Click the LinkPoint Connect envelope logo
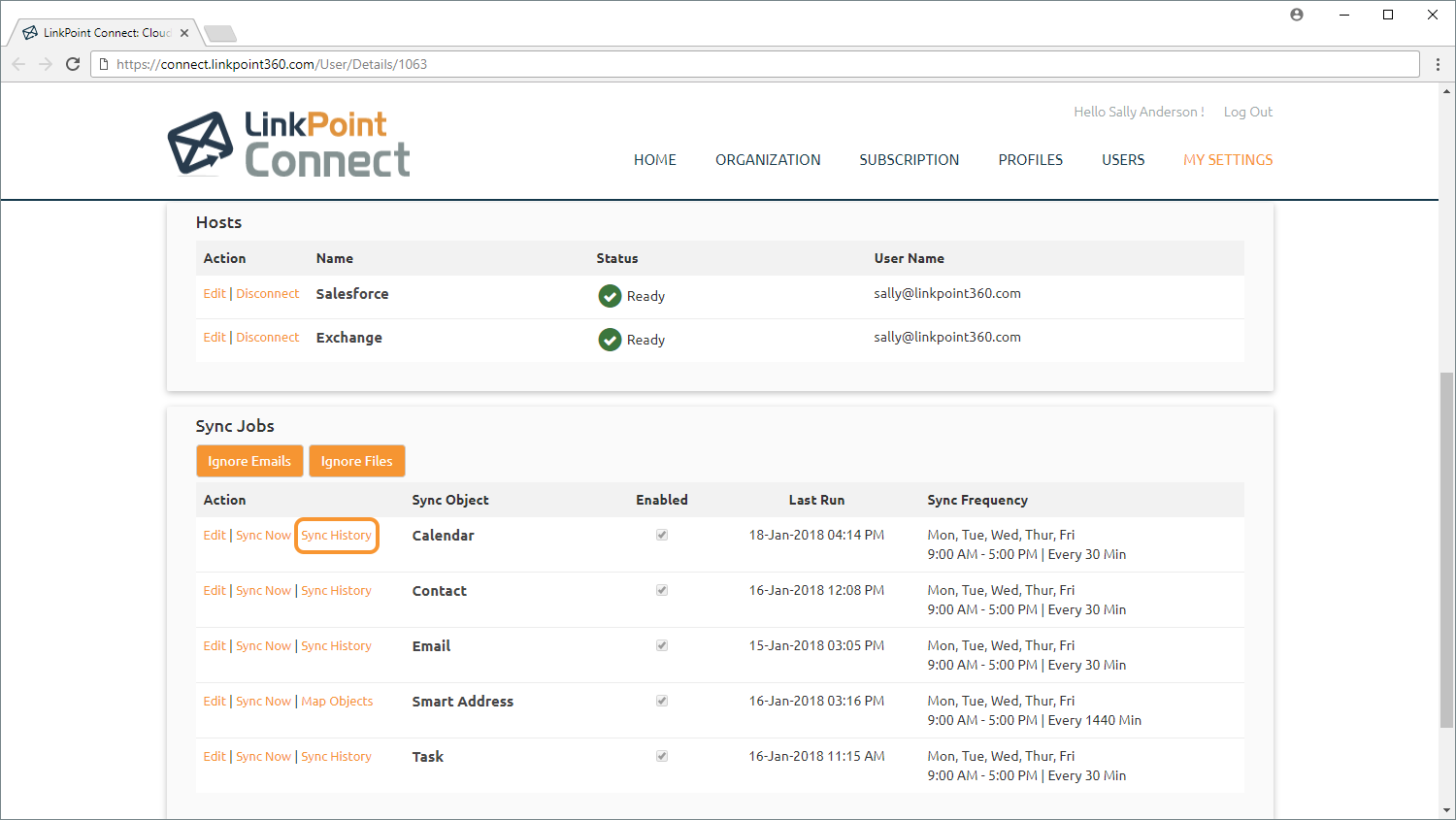The height and width of the screenshot is (820, 1456). coord(201,144)
